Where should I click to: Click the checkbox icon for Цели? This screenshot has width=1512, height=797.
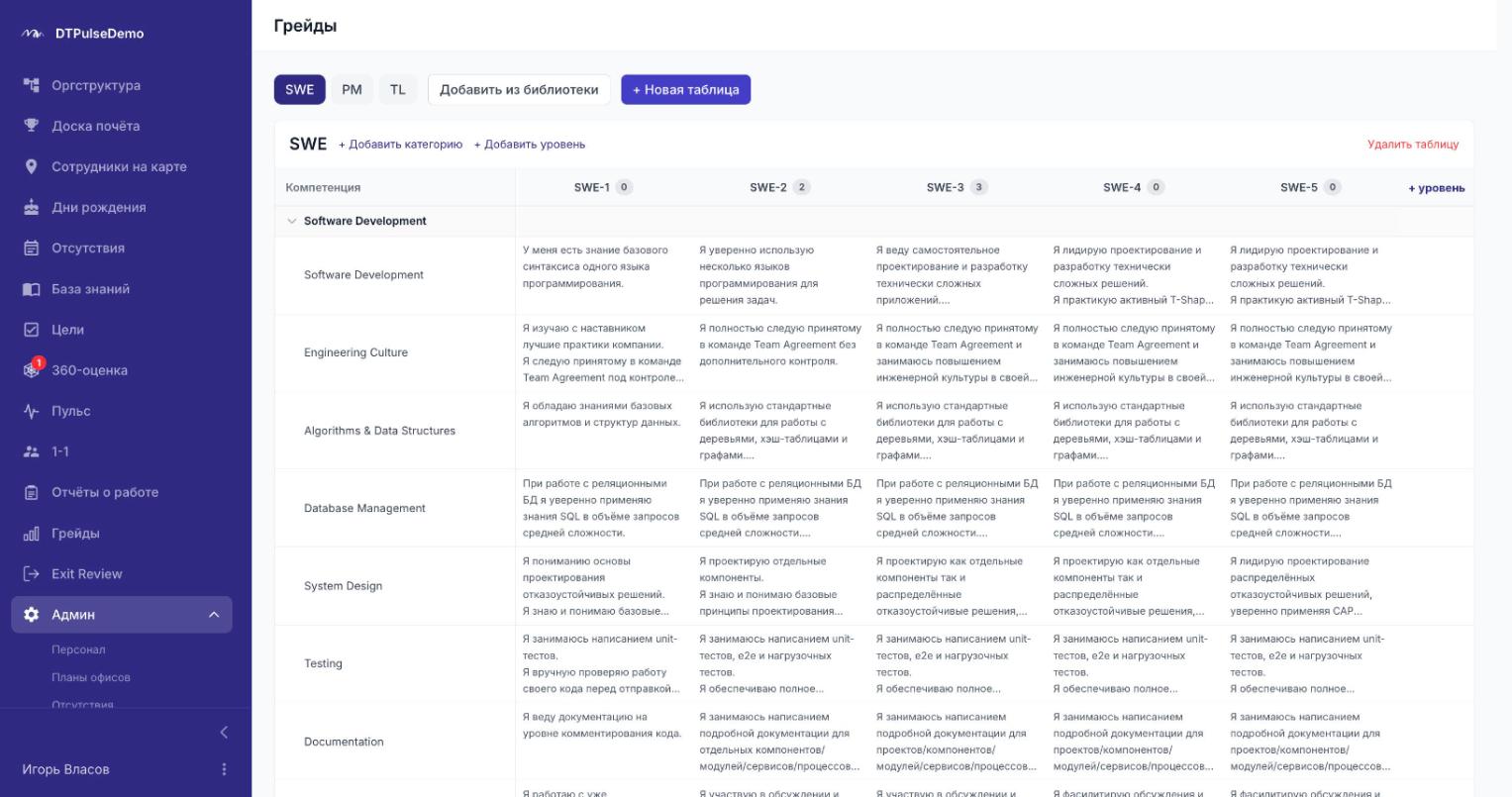pos(32,330)
